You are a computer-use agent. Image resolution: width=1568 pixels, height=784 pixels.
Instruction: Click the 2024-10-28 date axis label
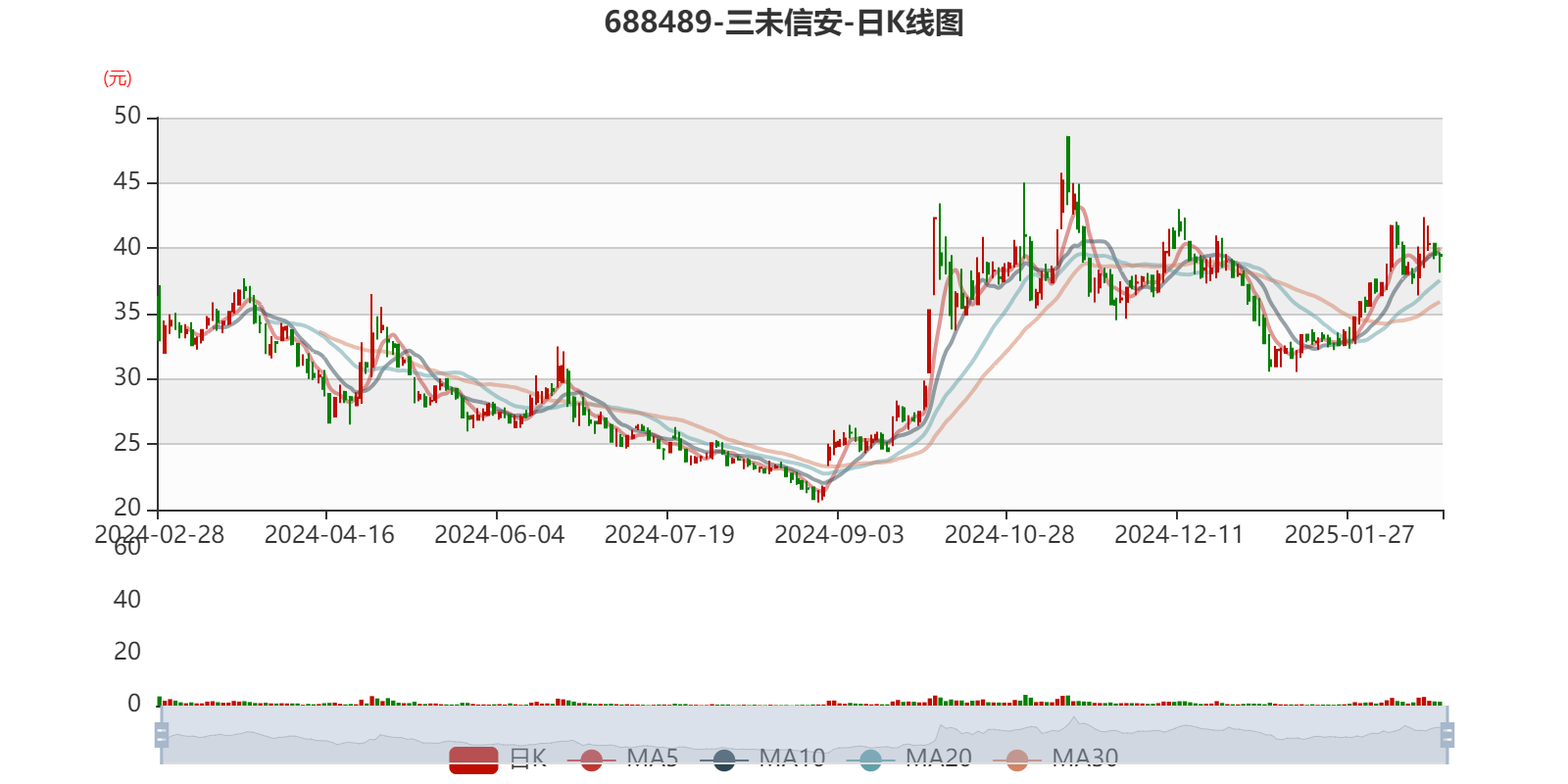click(x=1009, y=535)
